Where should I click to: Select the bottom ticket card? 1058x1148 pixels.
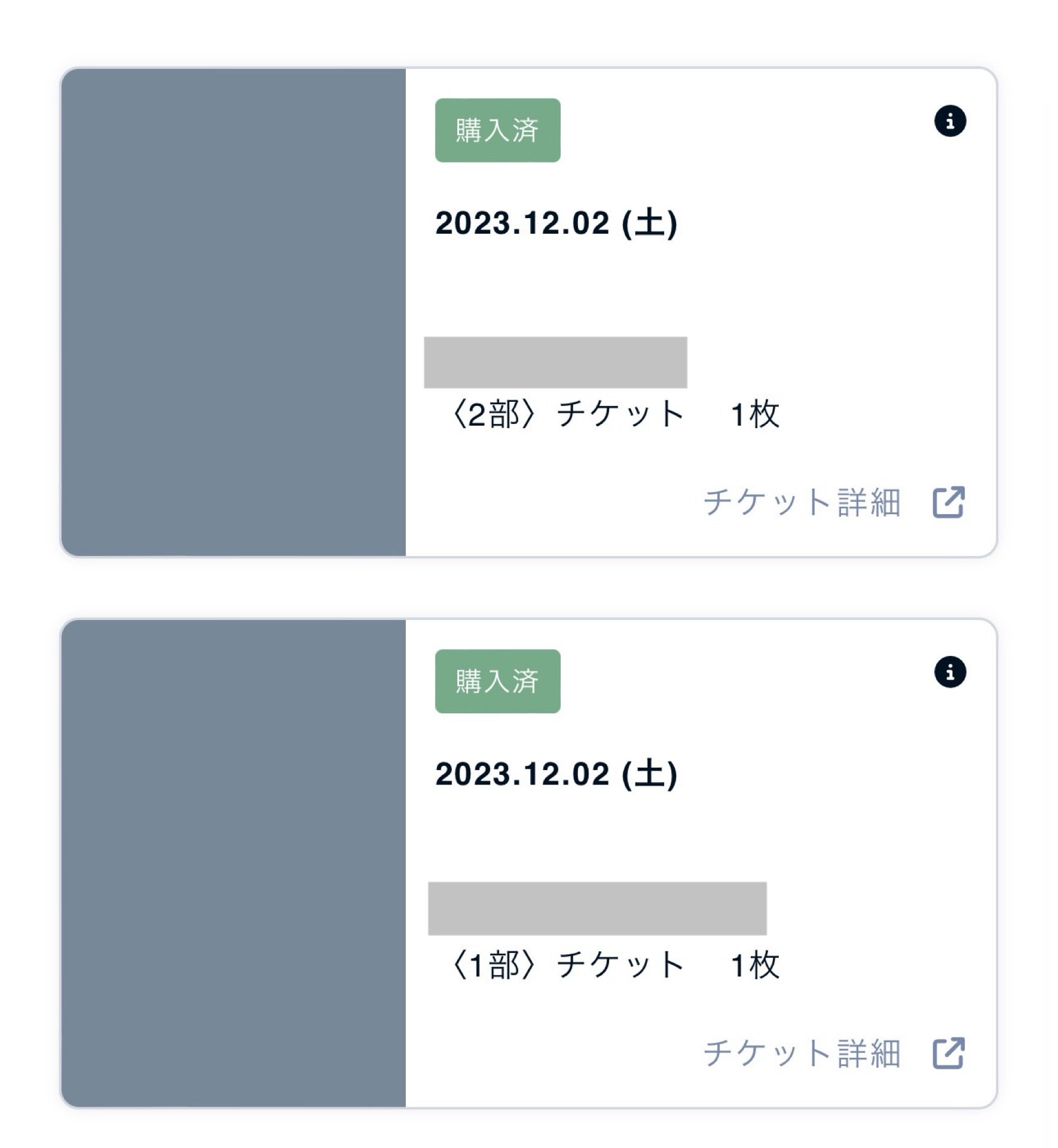[x=529, y=861]
